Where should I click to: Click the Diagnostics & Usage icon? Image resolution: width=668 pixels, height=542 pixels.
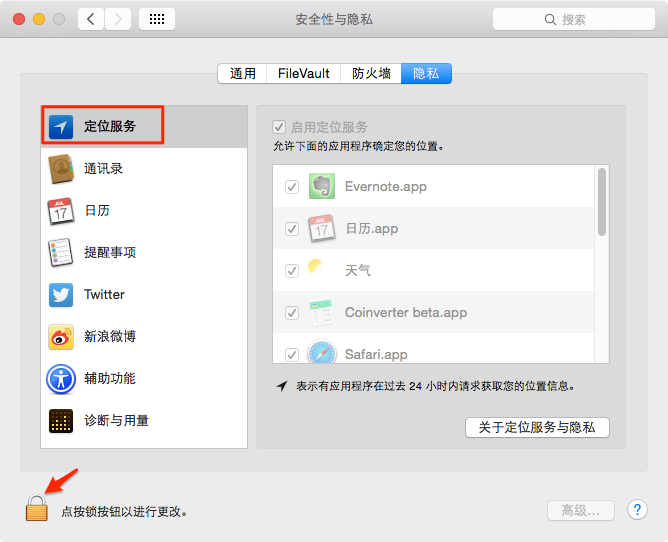[x=60, y=421]
